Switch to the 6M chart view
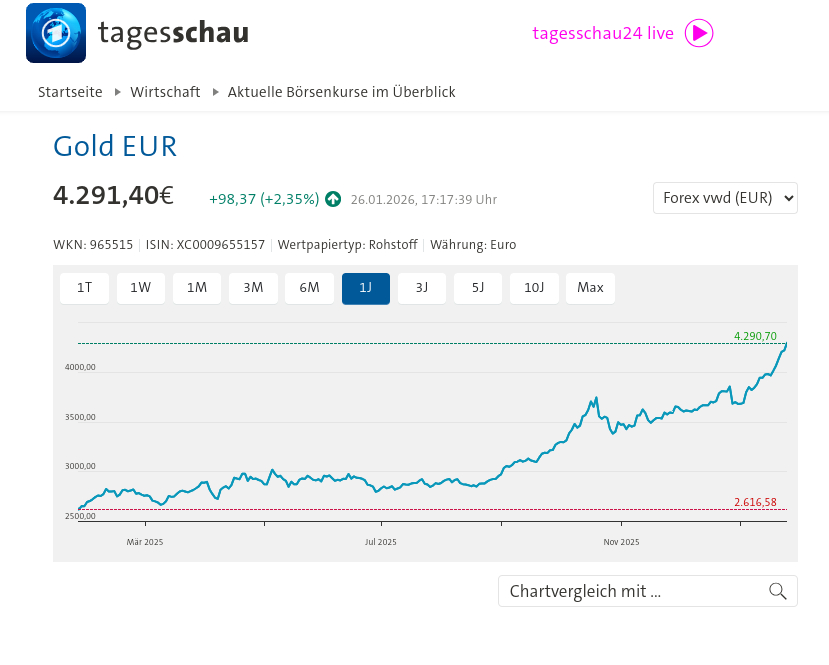This screenshot has width=829, height=665. 309,288
